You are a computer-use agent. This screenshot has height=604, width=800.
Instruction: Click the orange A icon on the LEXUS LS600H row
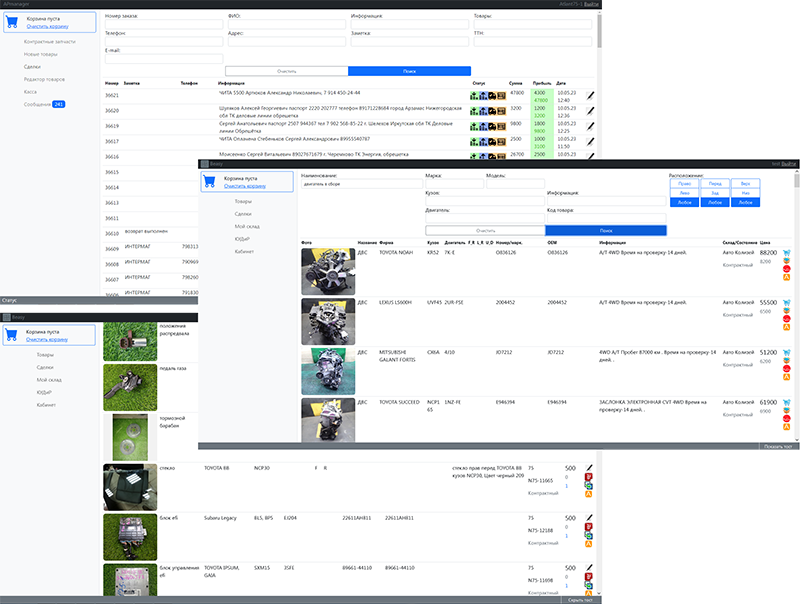(787, 326)
